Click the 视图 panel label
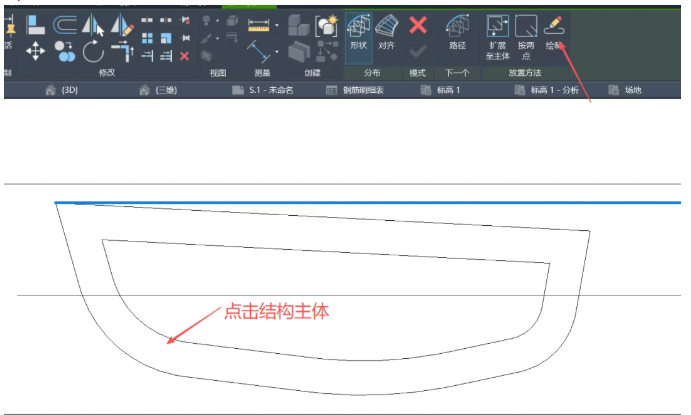Screen dimensions: 691x415 (218, 73)
